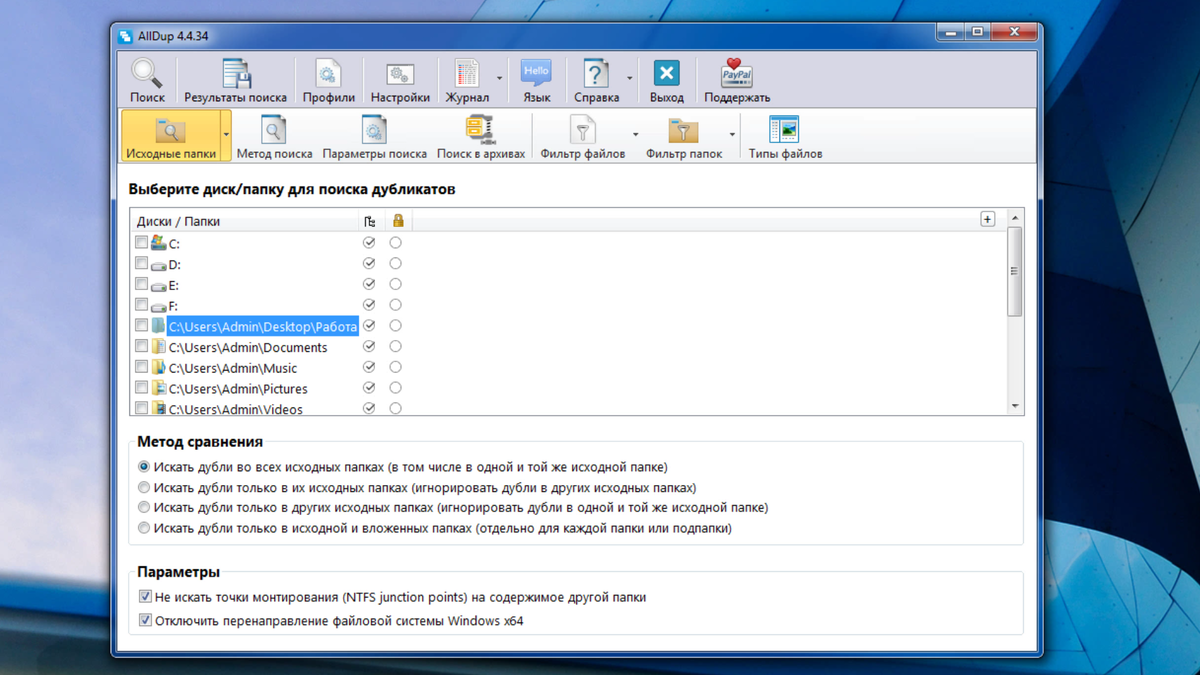
Task: Click the Pictures folder icon
Action: click(158, 388)
